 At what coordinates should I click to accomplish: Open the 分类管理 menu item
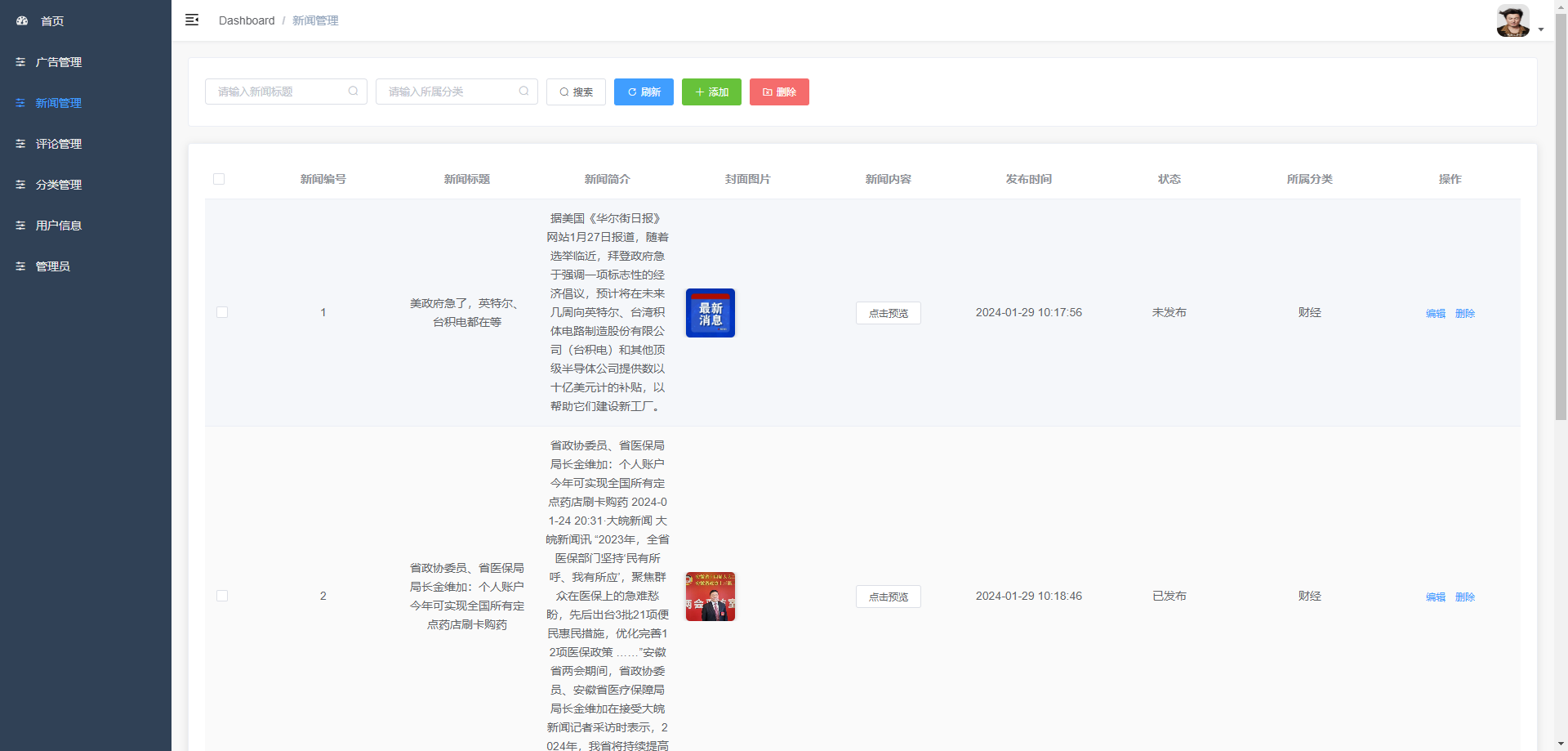point(57,185)
